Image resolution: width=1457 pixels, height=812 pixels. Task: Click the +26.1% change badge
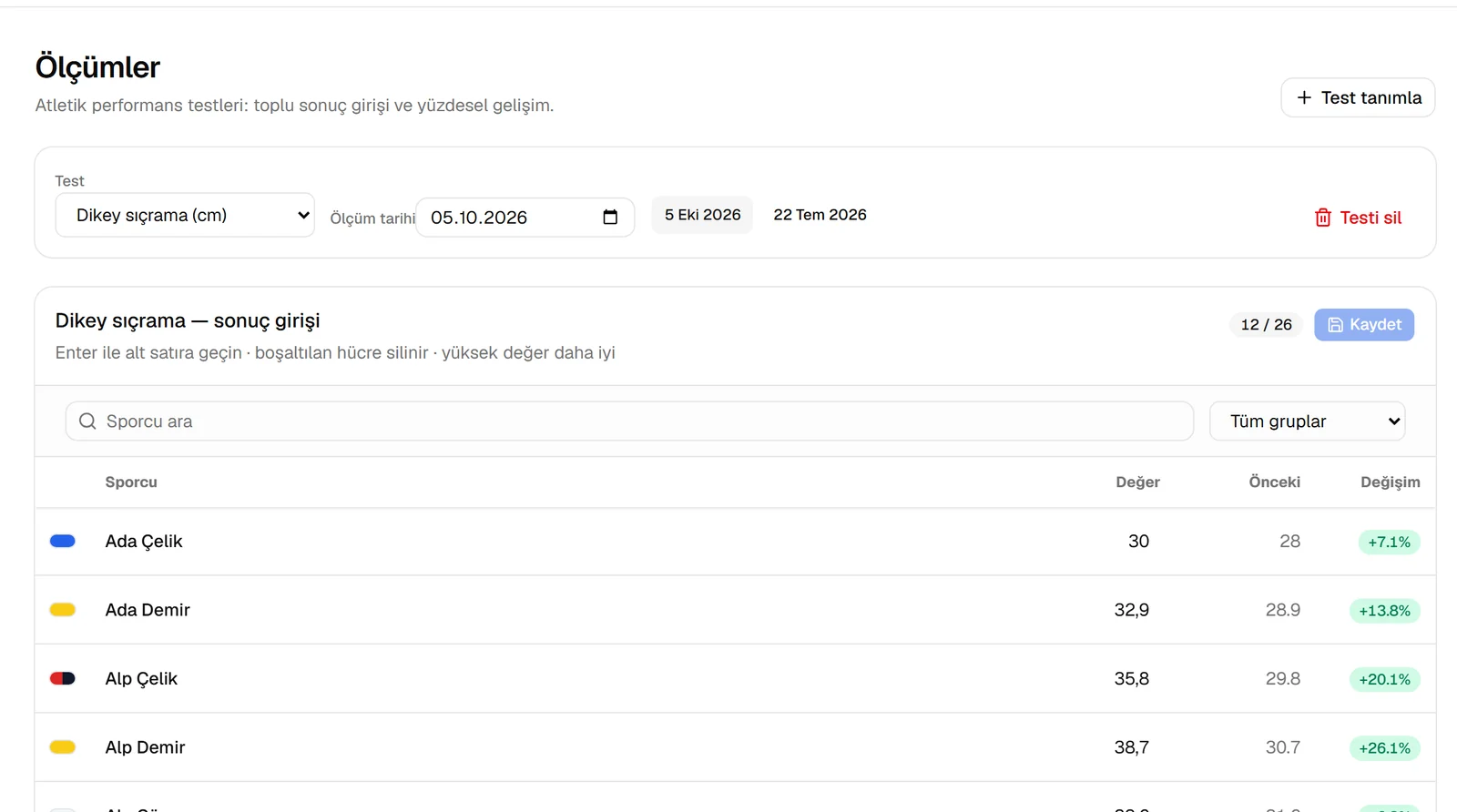click(1384, 748)
